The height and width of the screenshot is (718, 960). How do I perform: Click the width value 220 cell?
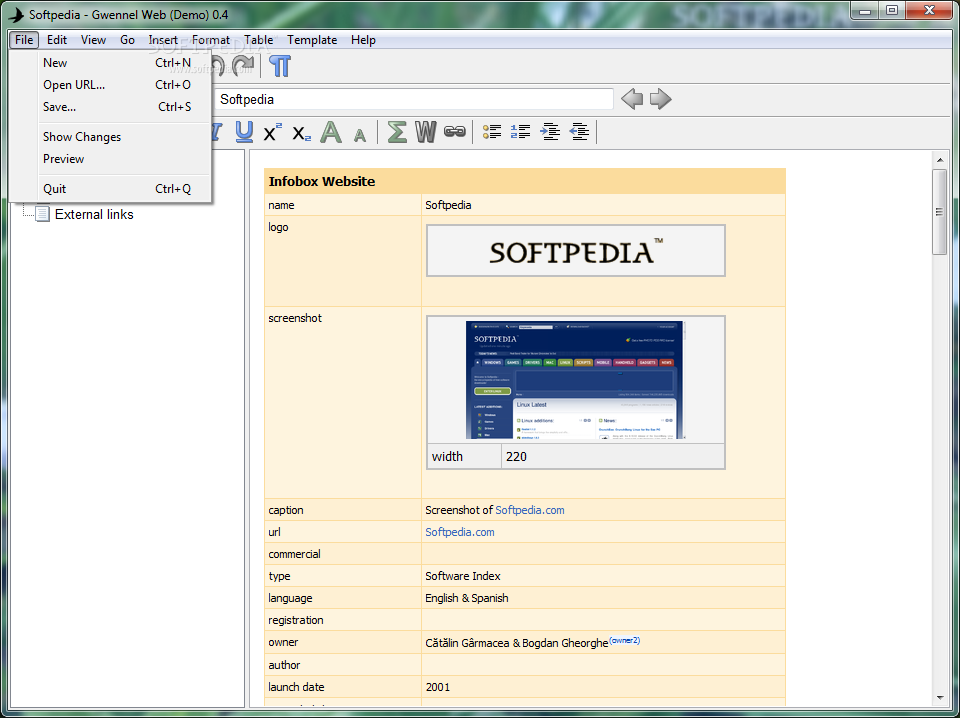coord(613,457)
